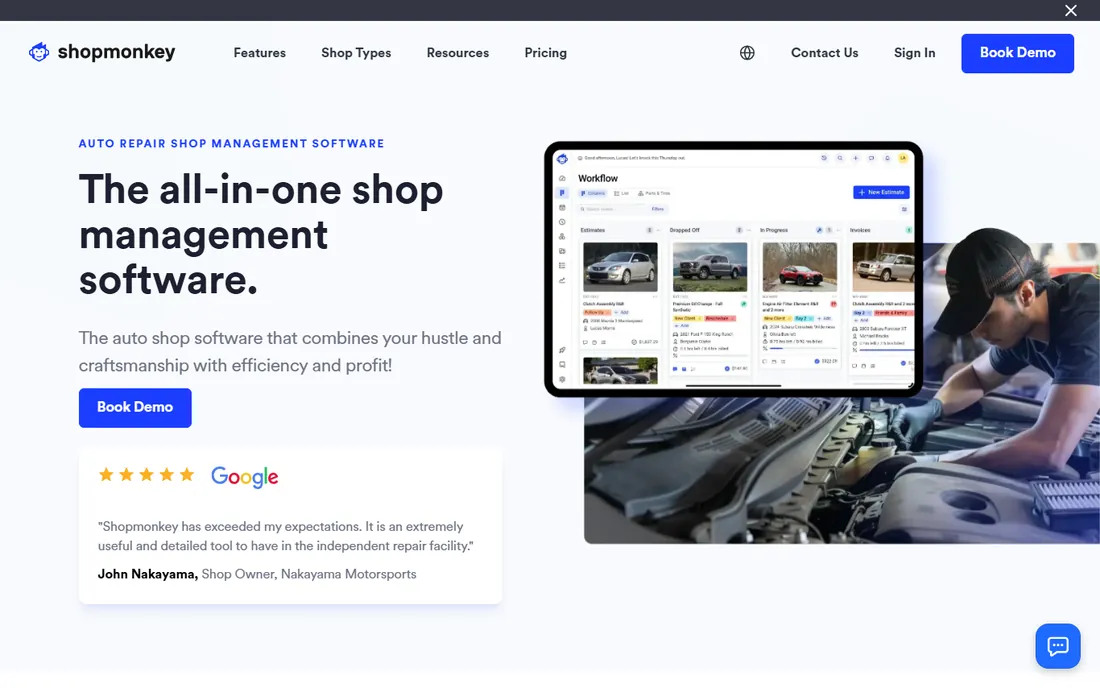Open the Features menu
The image size is (1100, 688).
(260, 53)
